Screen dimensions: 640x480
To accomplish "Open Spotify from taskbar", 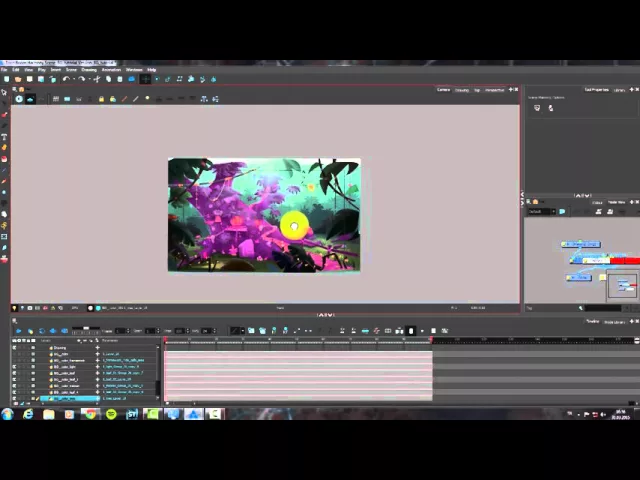I will (x=111, y=414).
